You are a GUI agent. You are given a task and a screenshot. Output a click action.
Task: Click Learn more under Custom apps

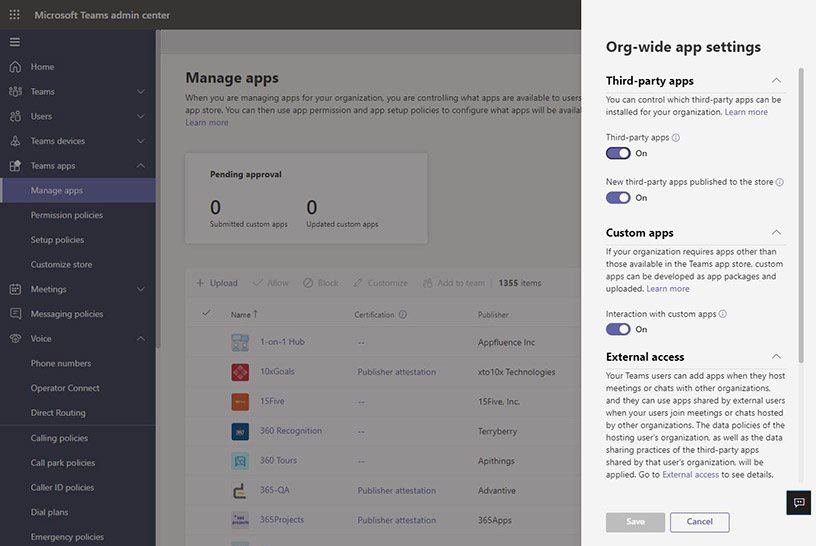click(668, 288)
